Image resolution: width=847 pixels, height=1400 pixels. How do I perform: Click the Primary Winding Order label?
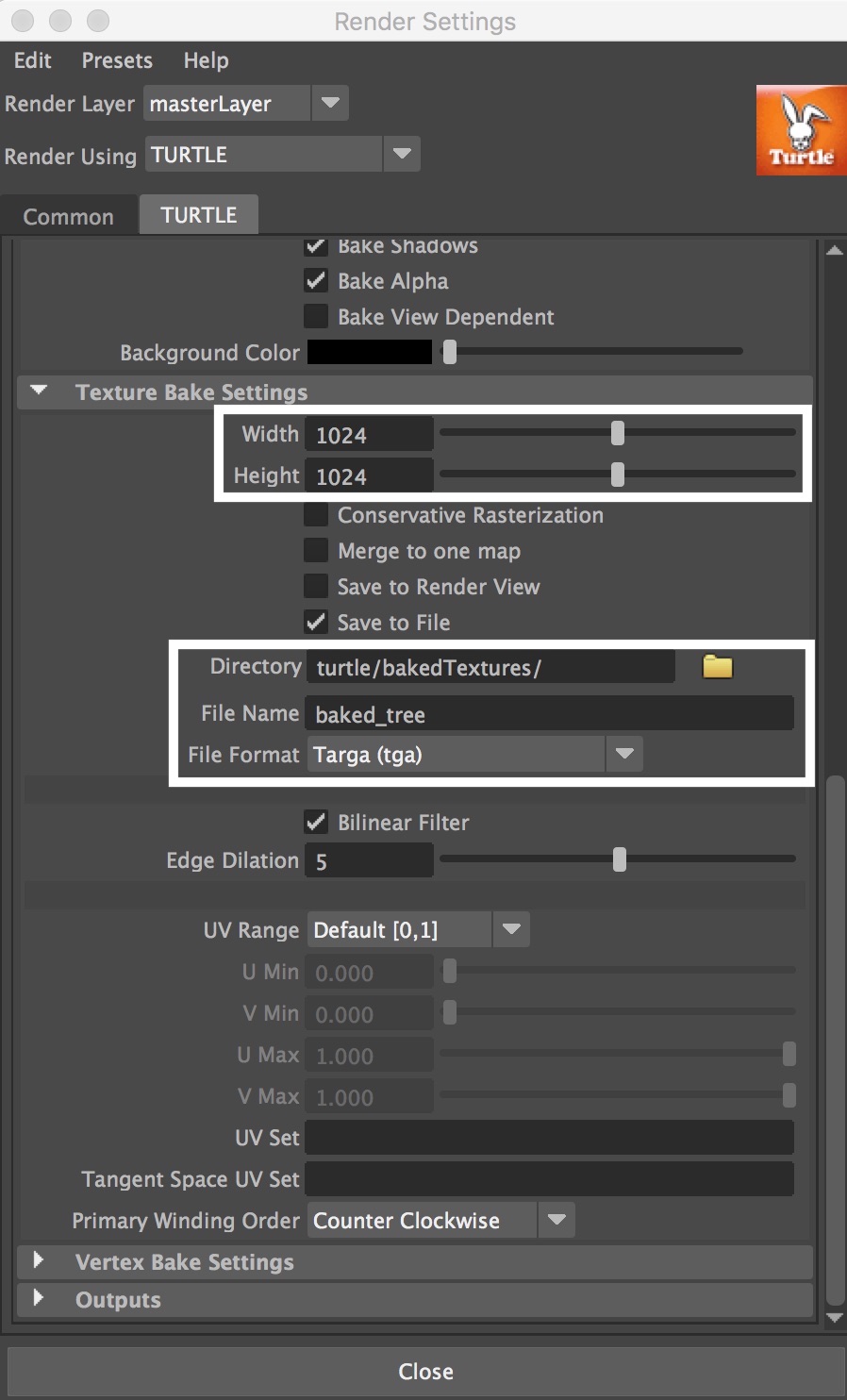pos(186,1221)
